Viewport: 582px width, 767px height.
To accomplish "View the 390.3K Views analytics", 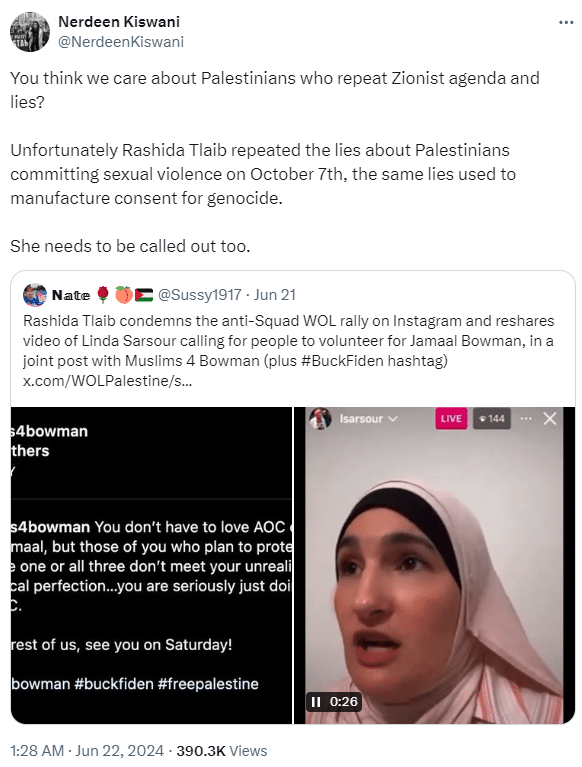I will [x=222, y=750].
